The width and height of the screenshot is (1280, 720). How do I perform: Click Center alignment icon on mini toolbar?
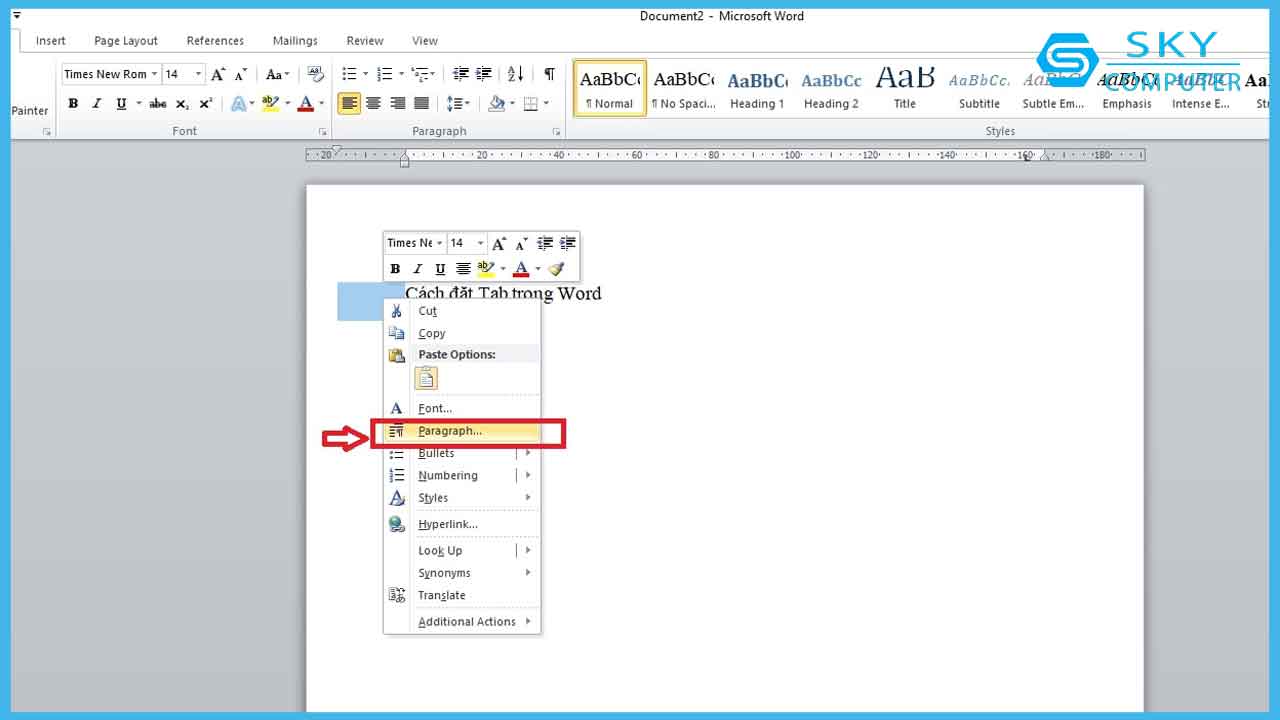click(463, 268)
